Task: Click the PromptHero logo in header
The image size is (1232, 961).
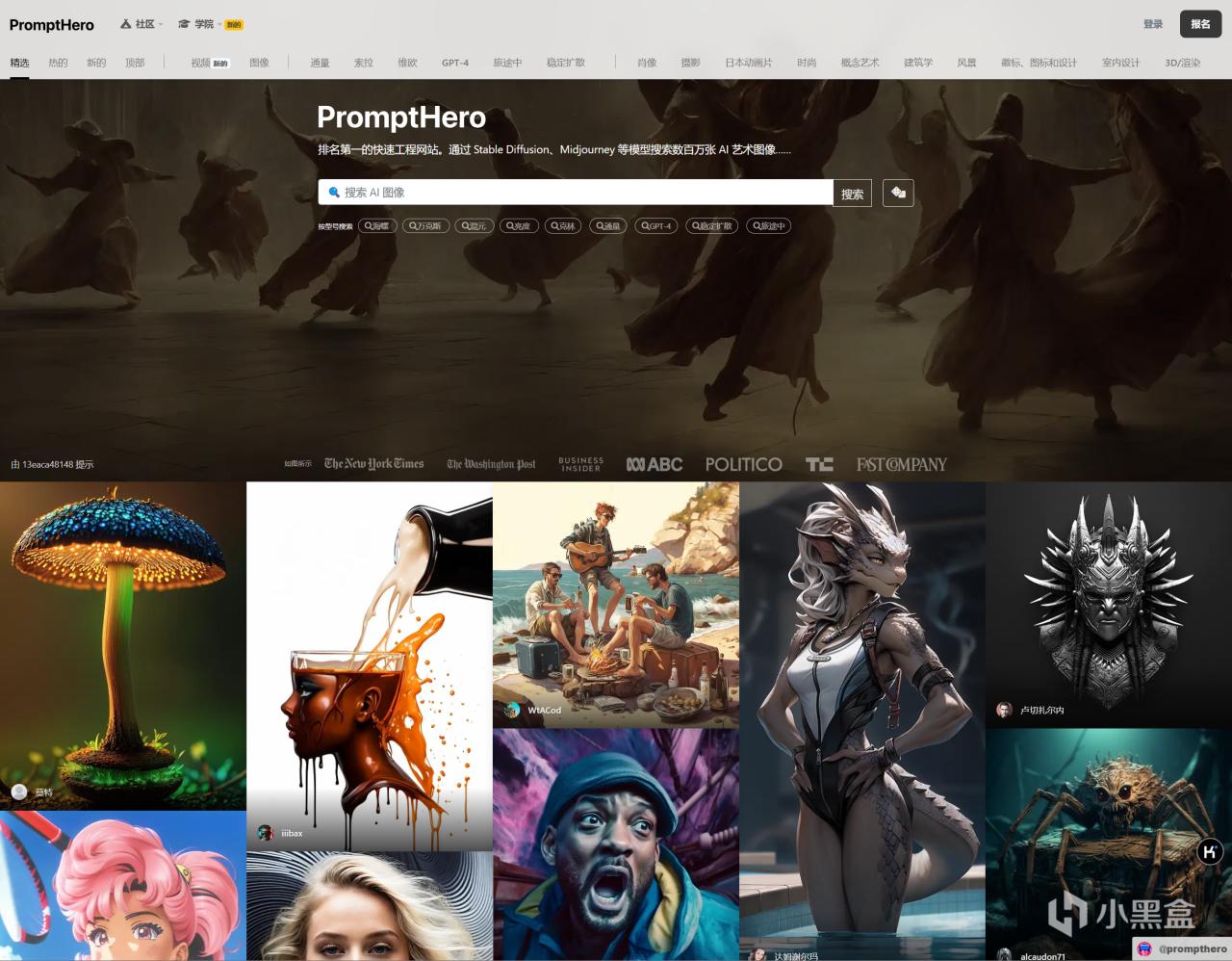Action: [x=52, y=25]
